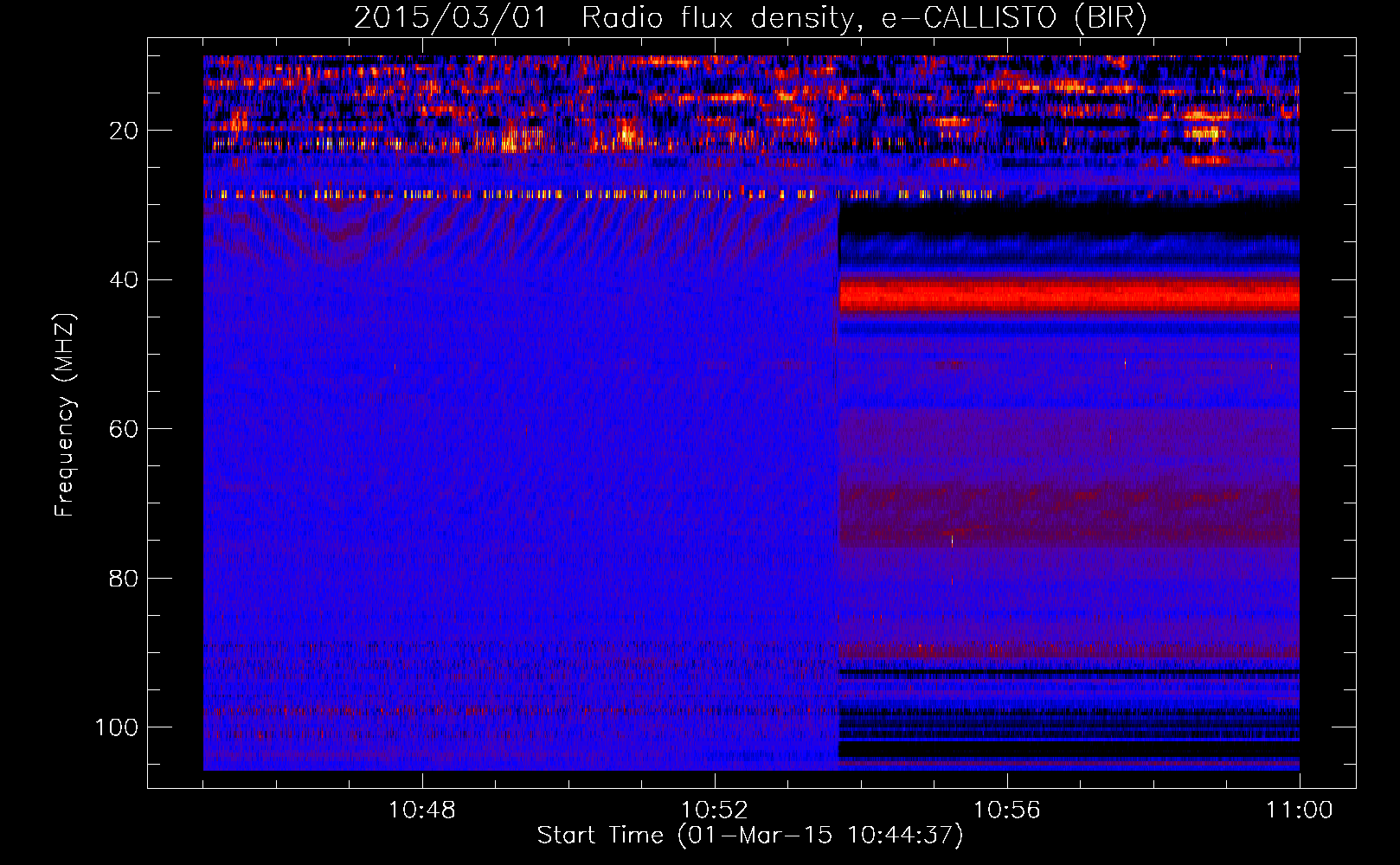Click the '80' frequency tick label
Screen dimensions: 1400x865
point(124,578)
